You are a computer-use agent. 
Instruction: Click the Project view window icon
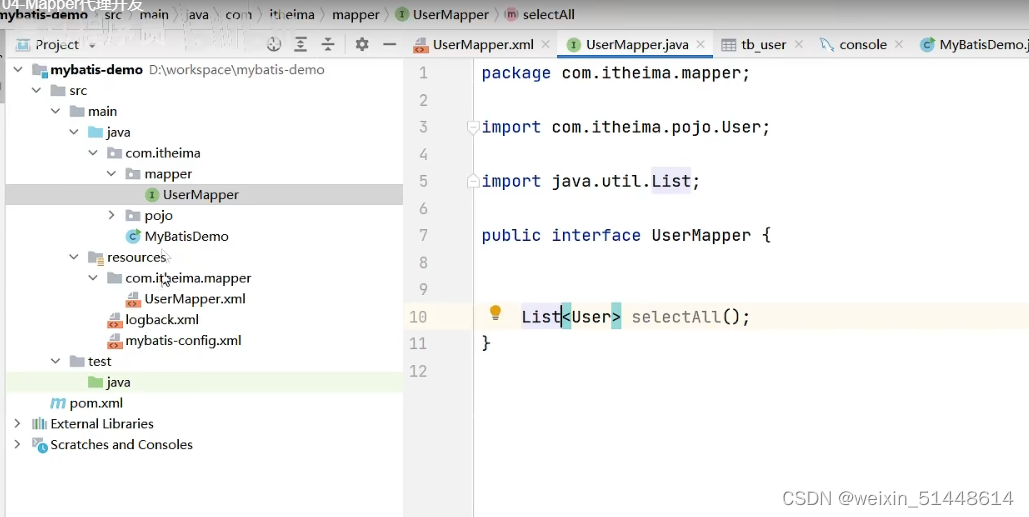23,45
